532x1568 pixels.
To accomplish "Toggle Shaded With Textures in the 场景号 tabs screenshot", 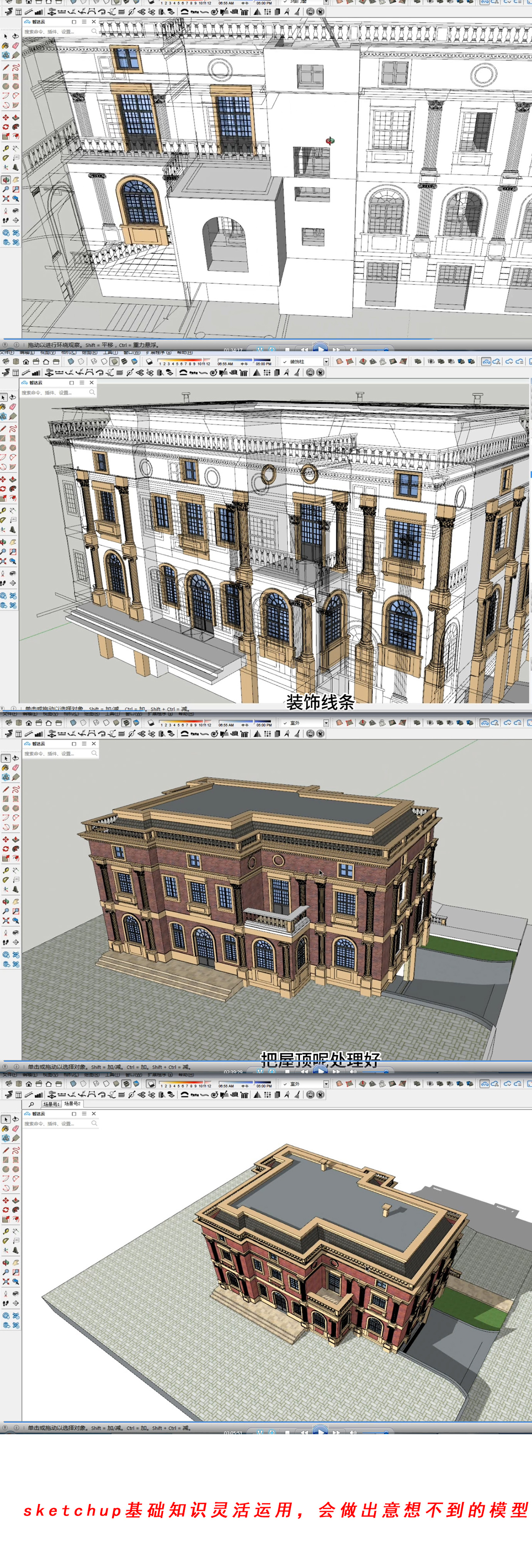I will 126,1084.
